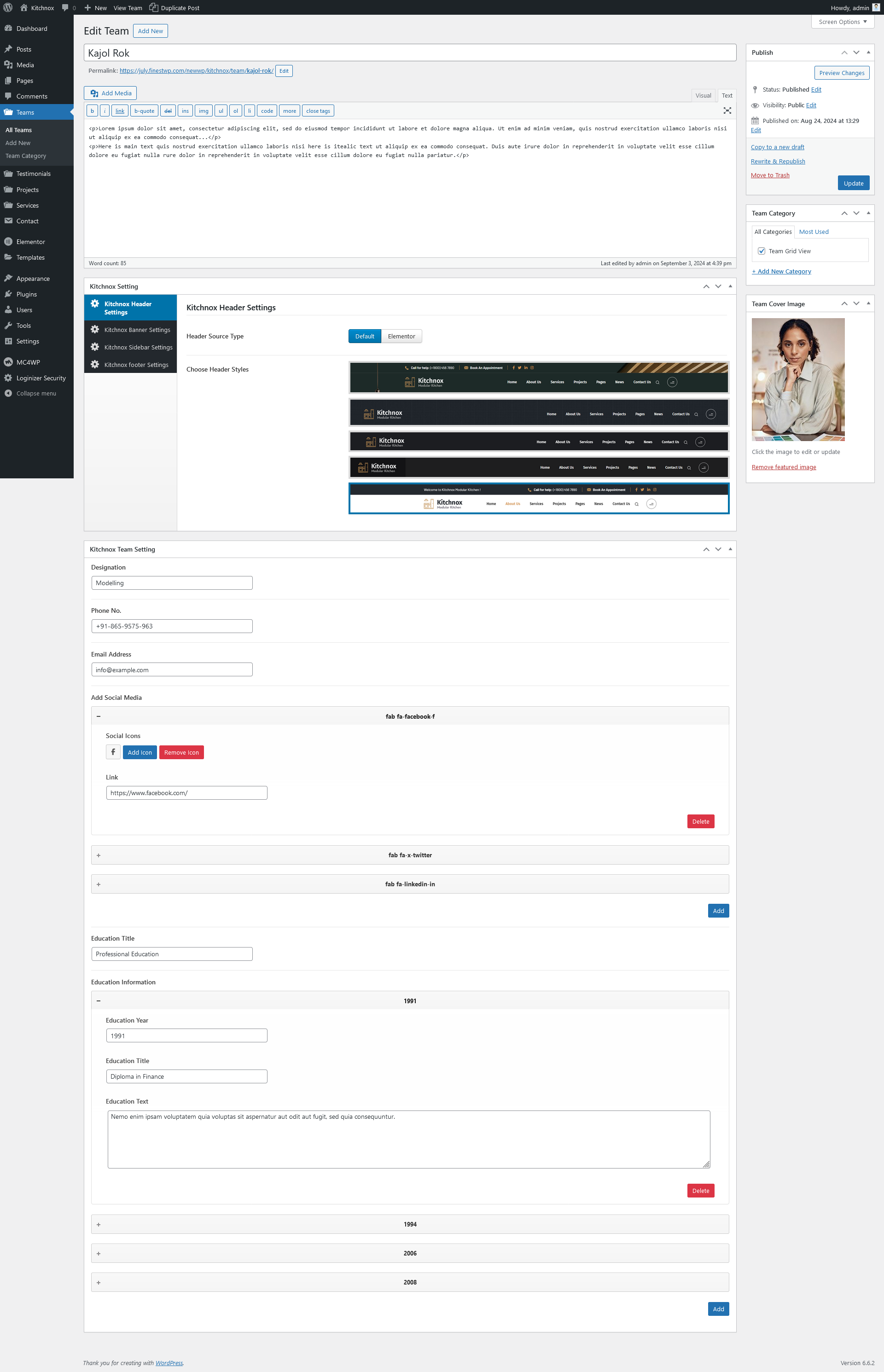Expand the fab fa-x-twitter social item

(409, 855)
